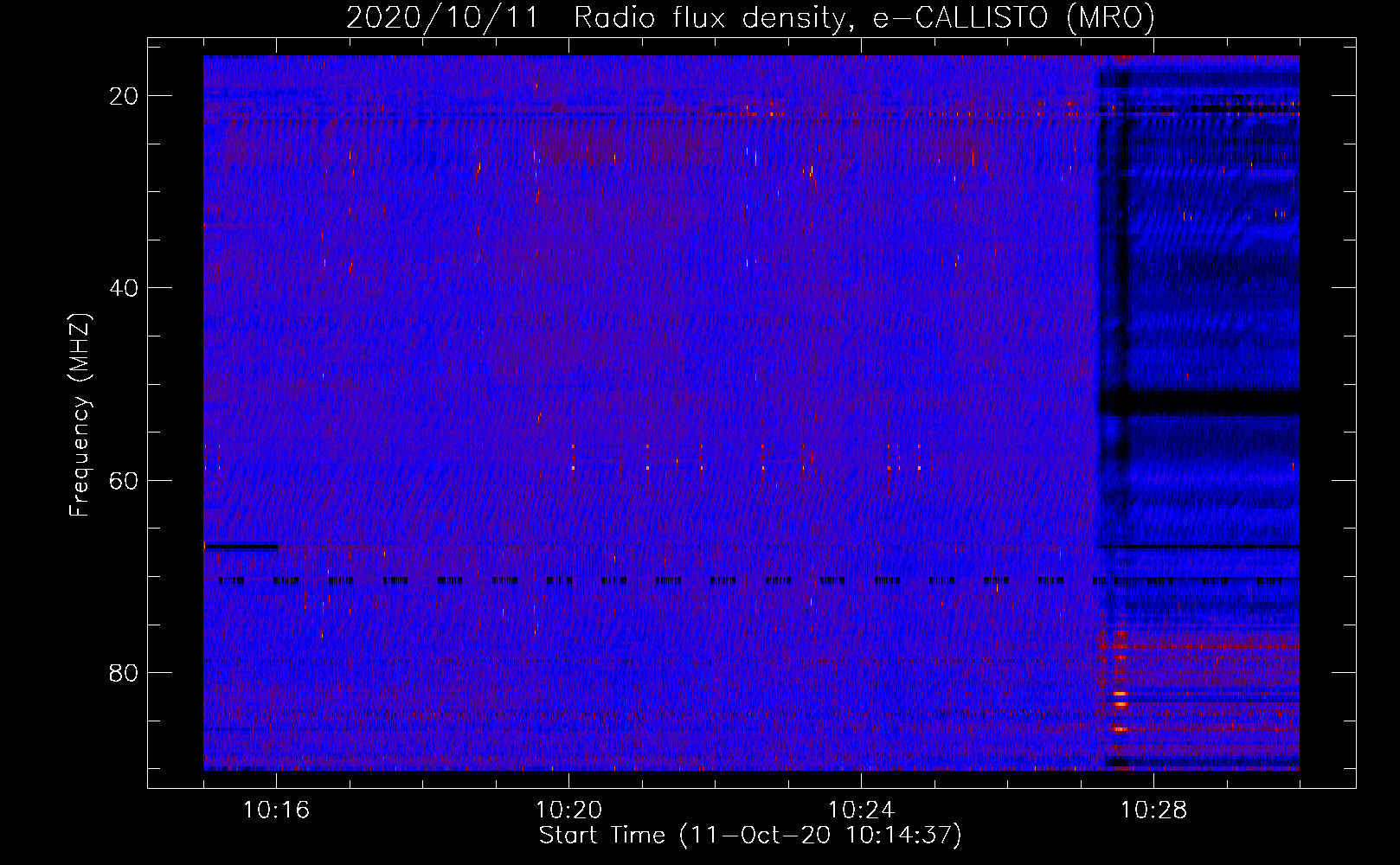The width and height of the screenshot is (1400, 865).
Task: Click the black horizontal band near 52 MHz
Action: click(x=1199, y=402)
